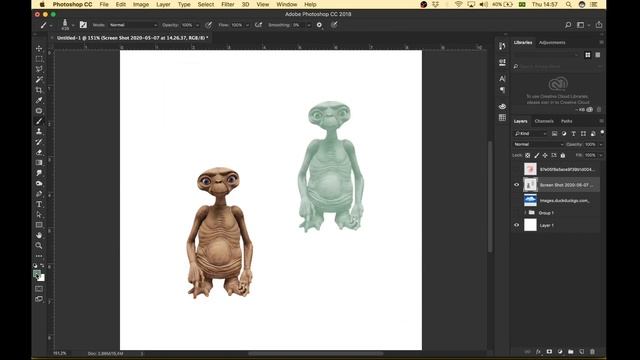Select the Smudge tool

[x=39, y=173]
